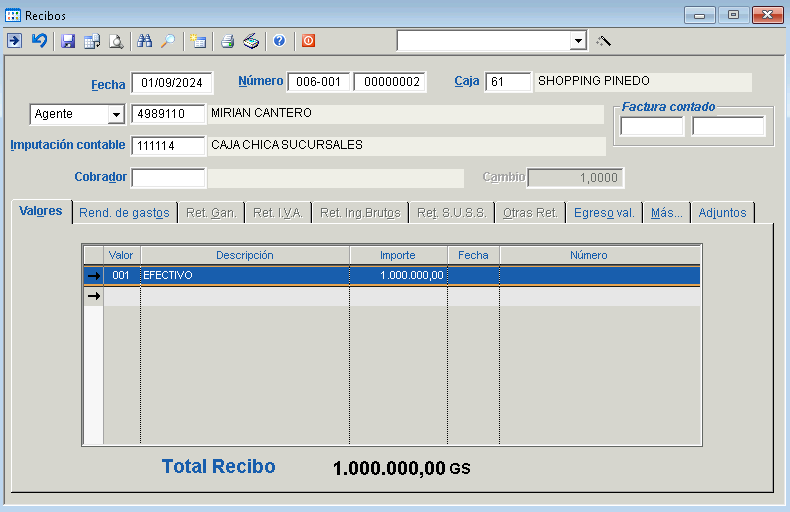Create a new record with the new icon

pos(198,41)
